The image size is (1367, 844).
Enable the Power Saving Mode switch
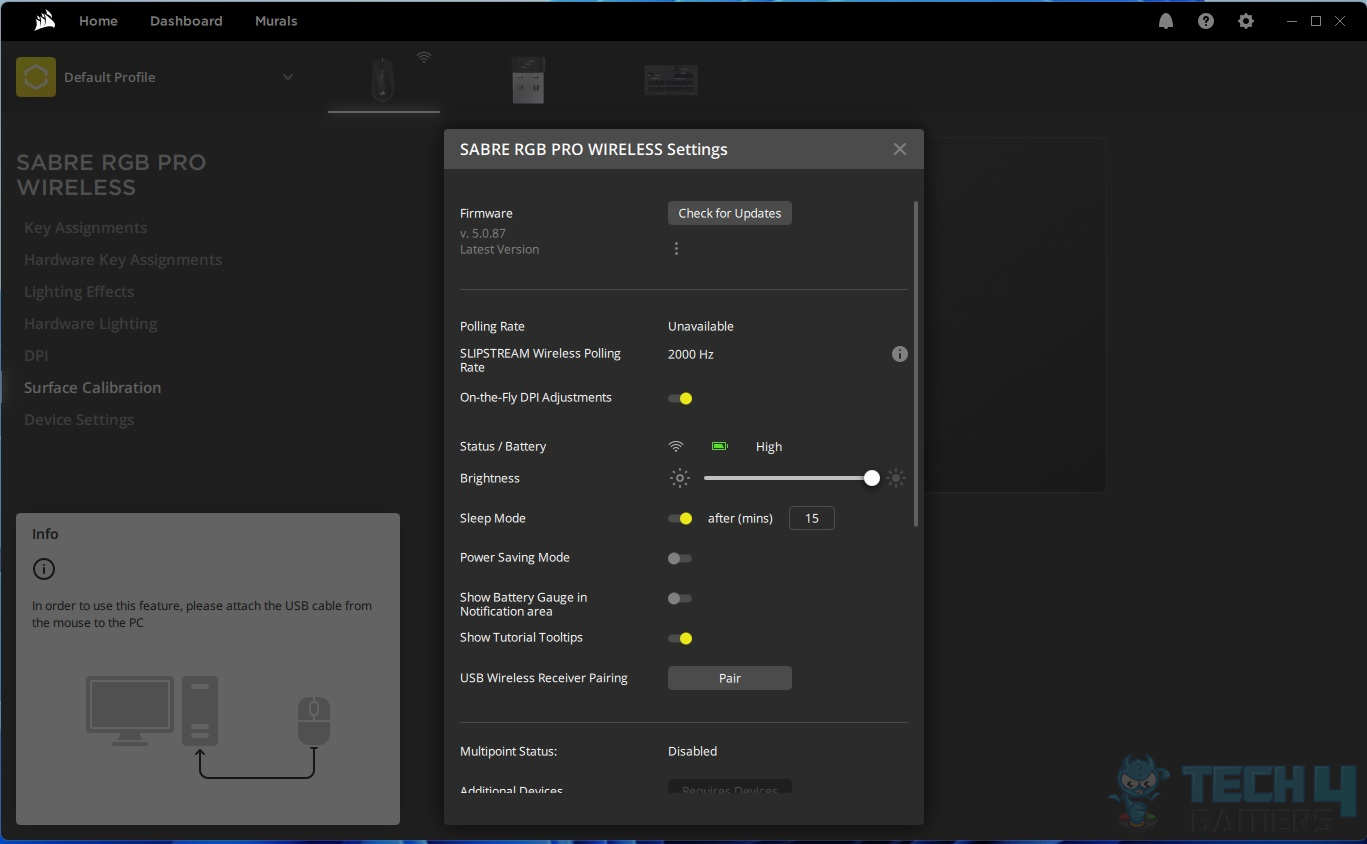(x=680, y=558)
